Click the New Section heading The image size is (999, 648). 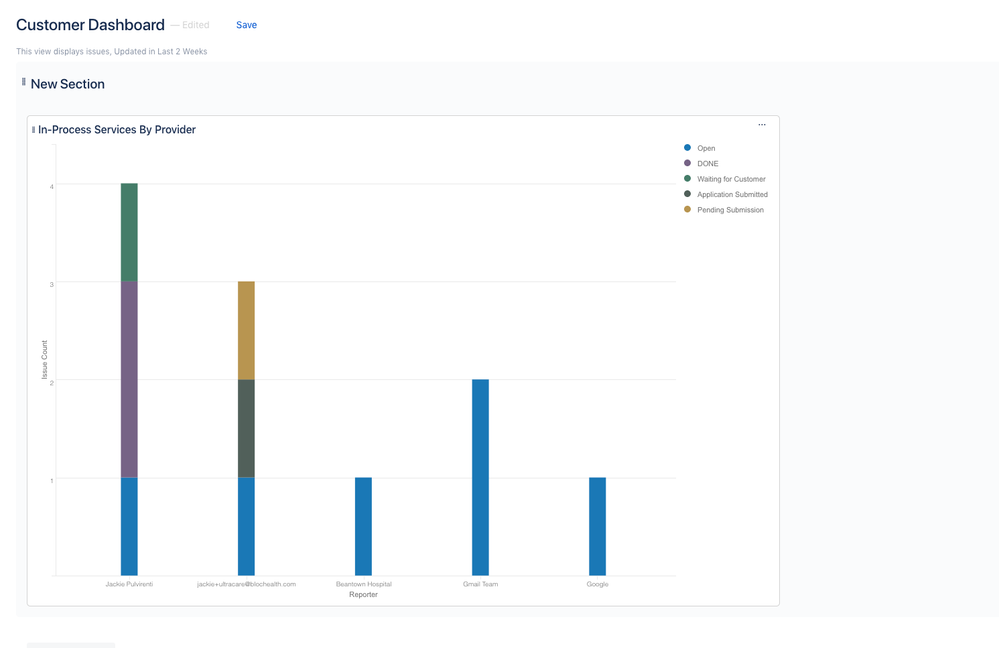tap(68, 84)
